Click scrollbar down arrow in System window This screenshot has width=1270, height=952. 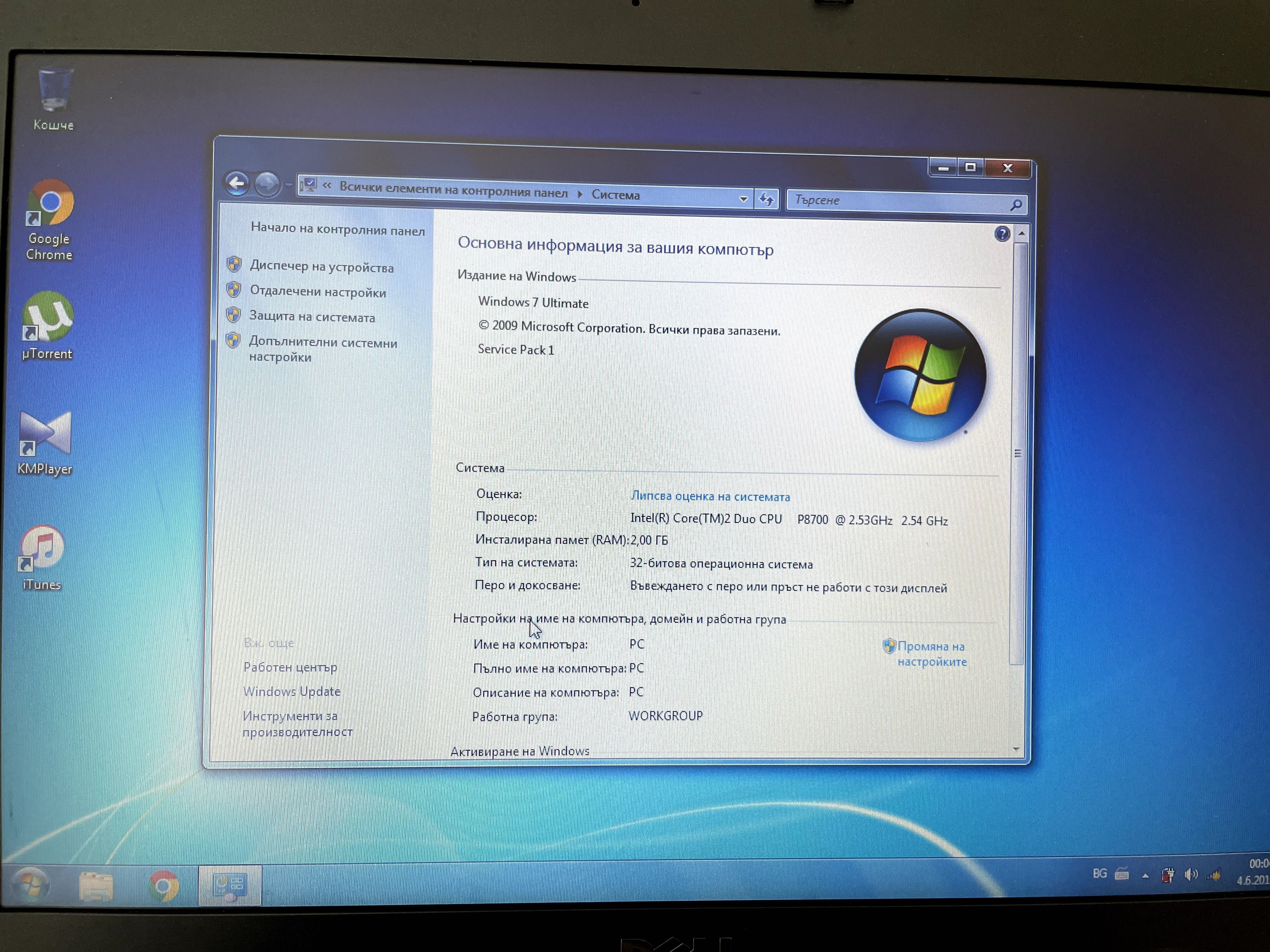1016,749
